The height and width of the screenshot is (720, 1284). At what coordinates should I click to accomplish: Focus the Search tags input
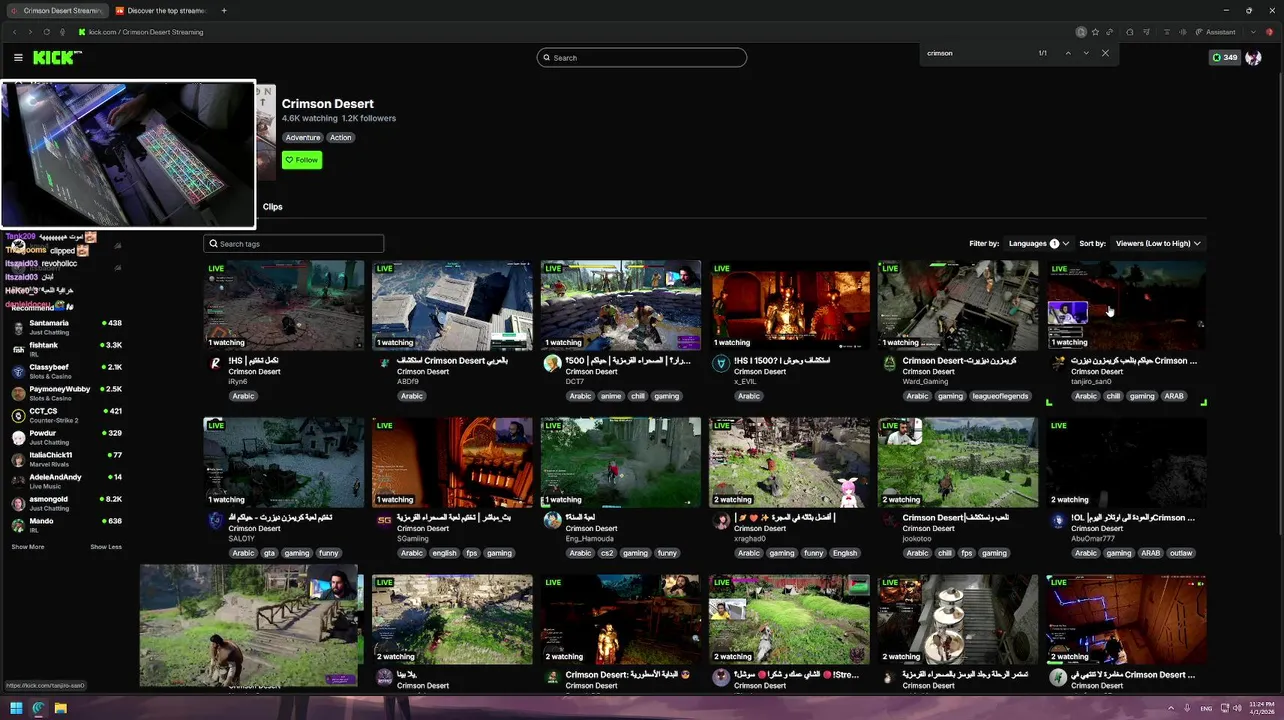[x=294, y=244]
